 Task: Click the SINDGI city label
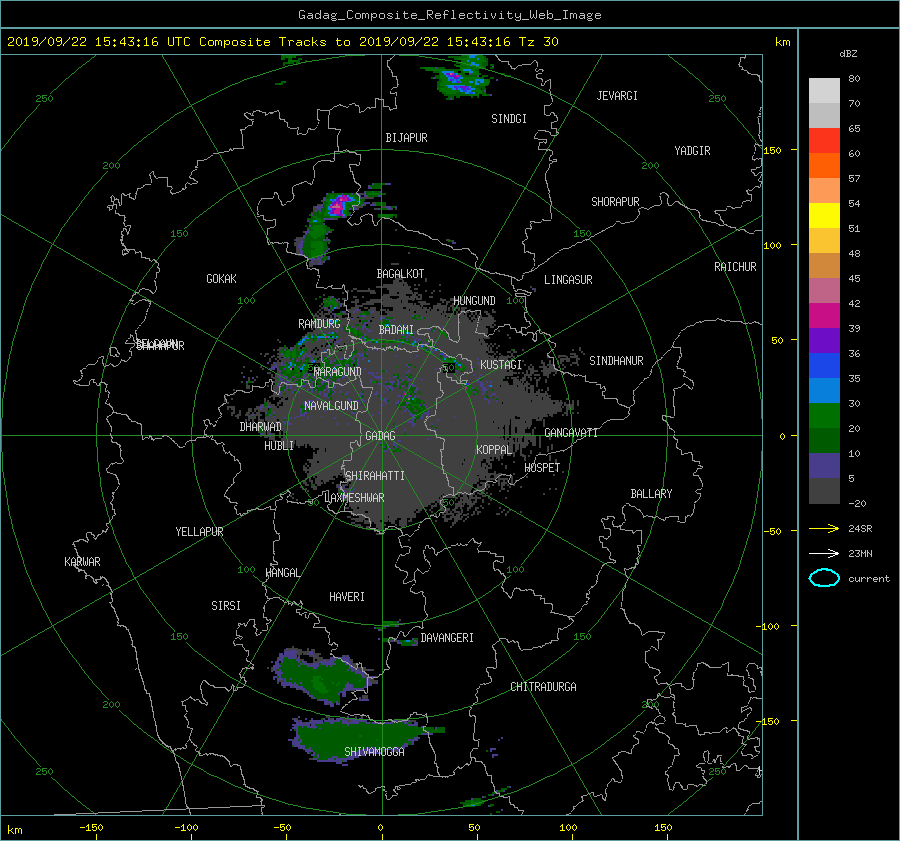(509, 119)
